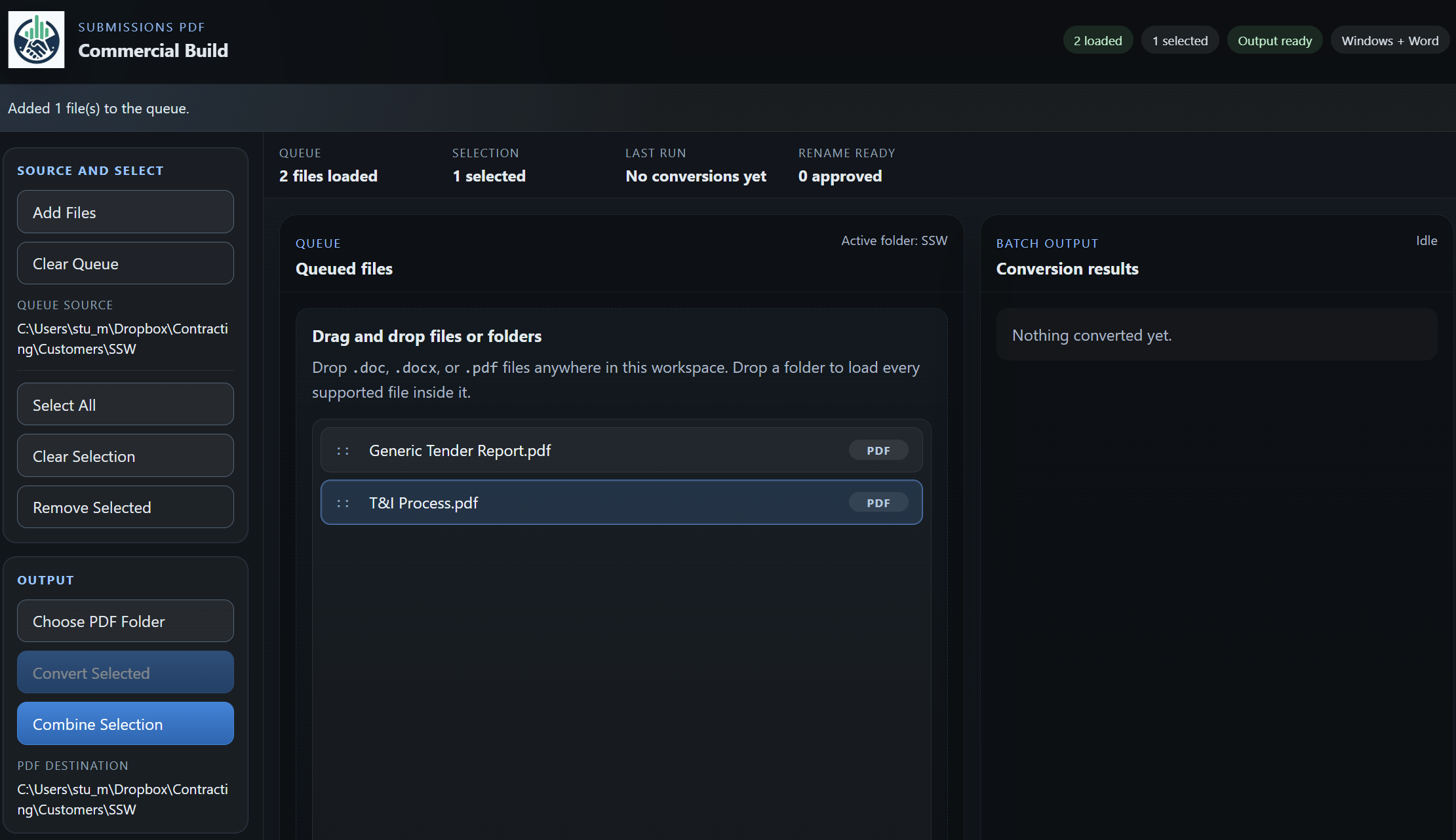This screenshot has height=840, width=1456.
Task: Click the '0 approved' rename stat
Action: [840, 176]
